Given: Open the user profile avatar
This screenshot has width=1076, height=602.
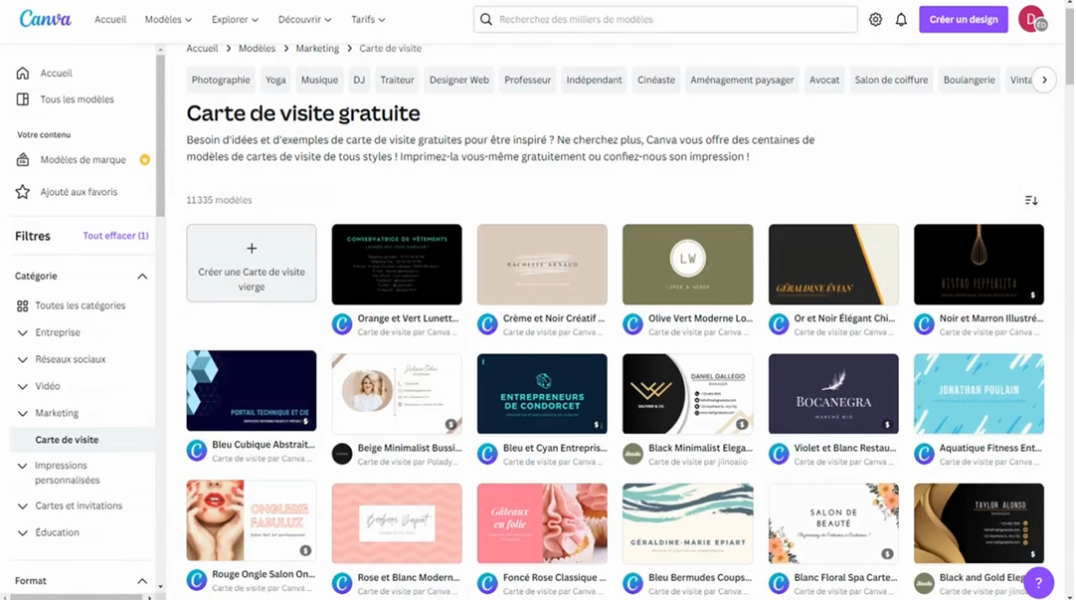Looking at the screenshot, I should click(1031, 19).
